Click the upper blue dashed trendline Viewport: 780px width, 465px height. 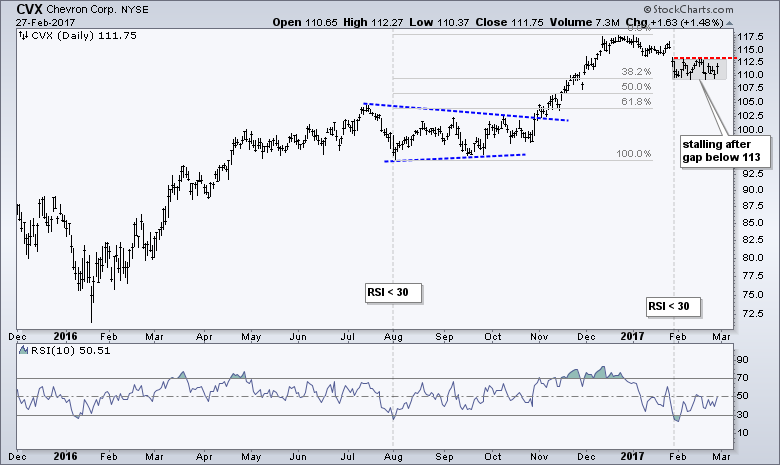point(466,112)
